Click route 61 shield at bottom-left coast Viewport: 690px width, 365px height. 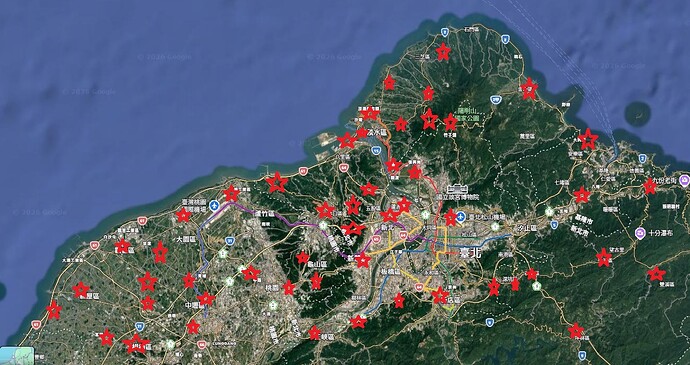click(x=36, y=325)
